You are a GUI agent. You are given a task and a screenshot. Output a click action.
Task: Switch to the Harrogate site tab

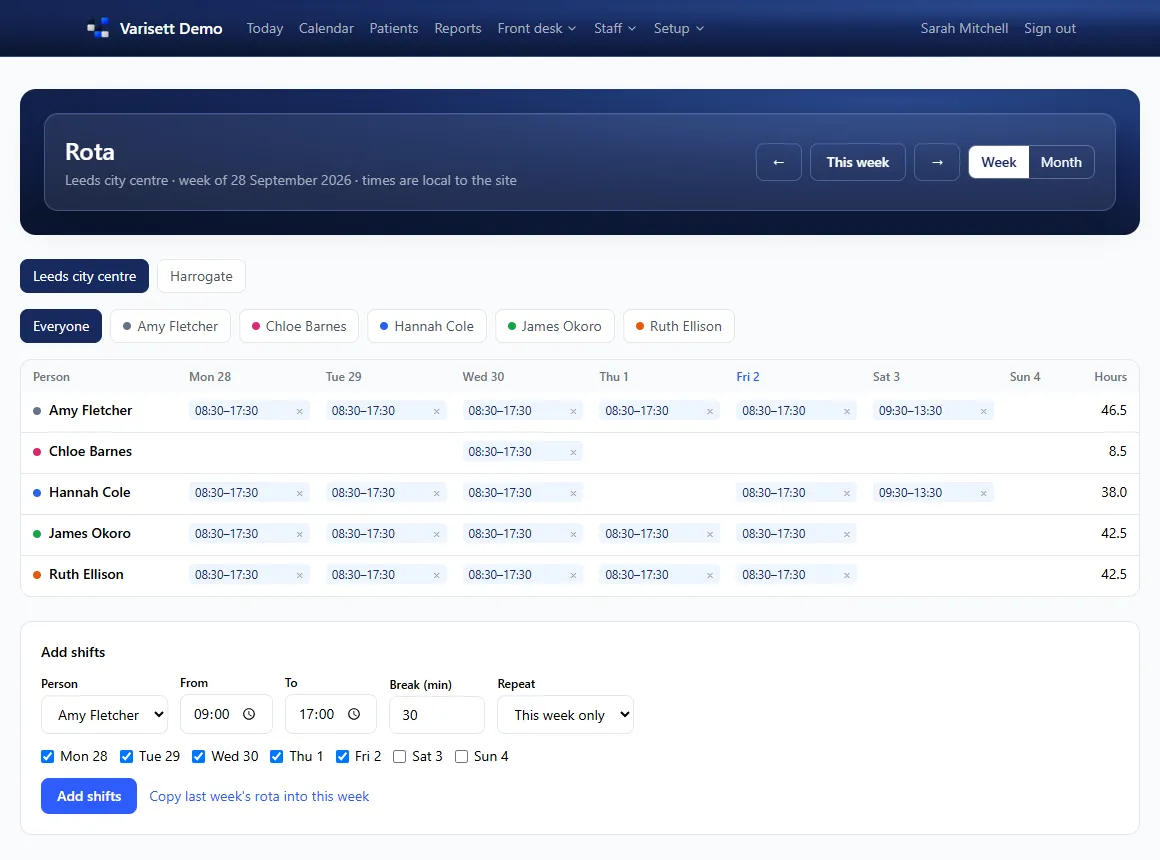(x=201, y=276)
